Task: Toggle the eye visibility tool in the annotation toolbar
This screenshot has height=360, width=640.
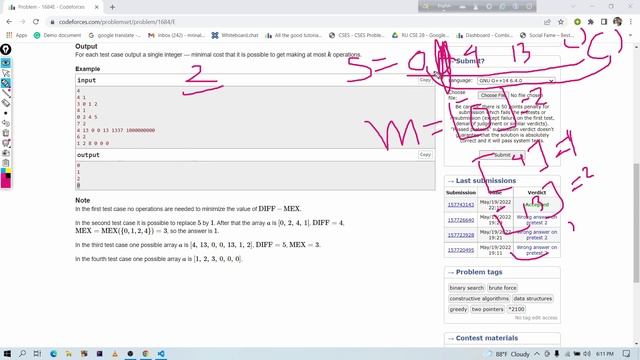Action: click(x=6, y=63)
